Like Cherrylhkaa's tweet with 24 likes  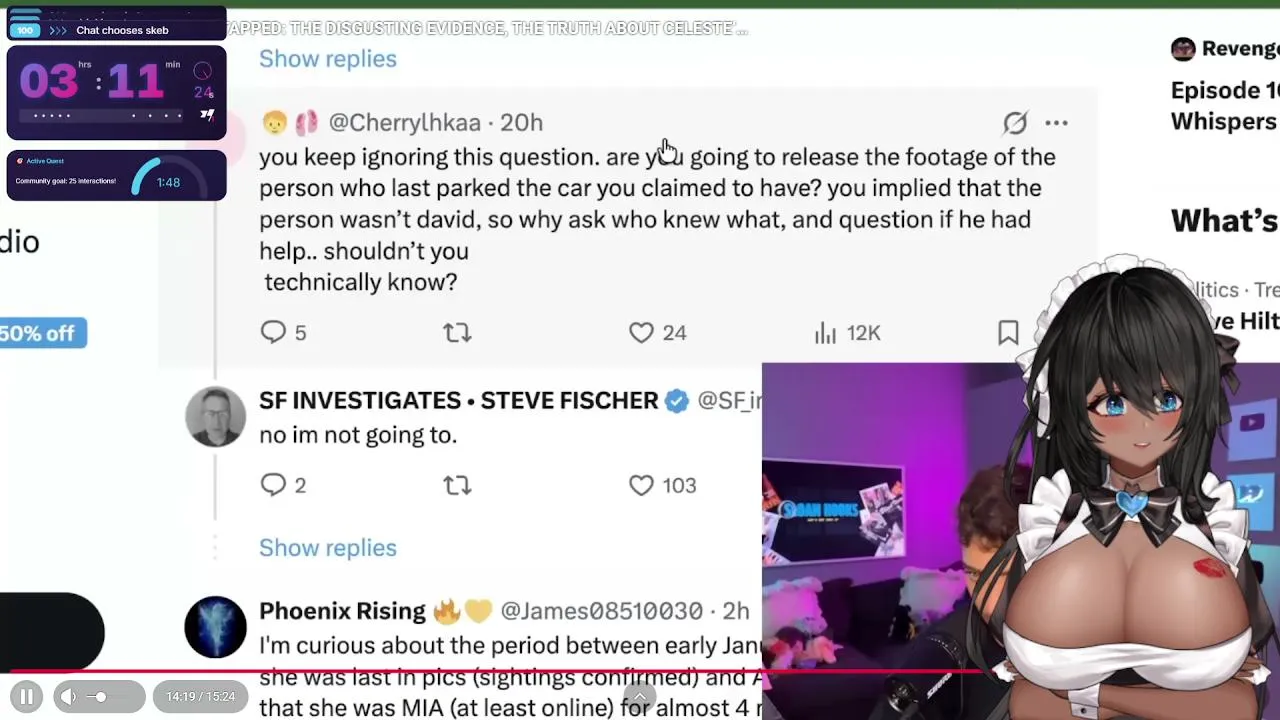click(x=641, y=332)
